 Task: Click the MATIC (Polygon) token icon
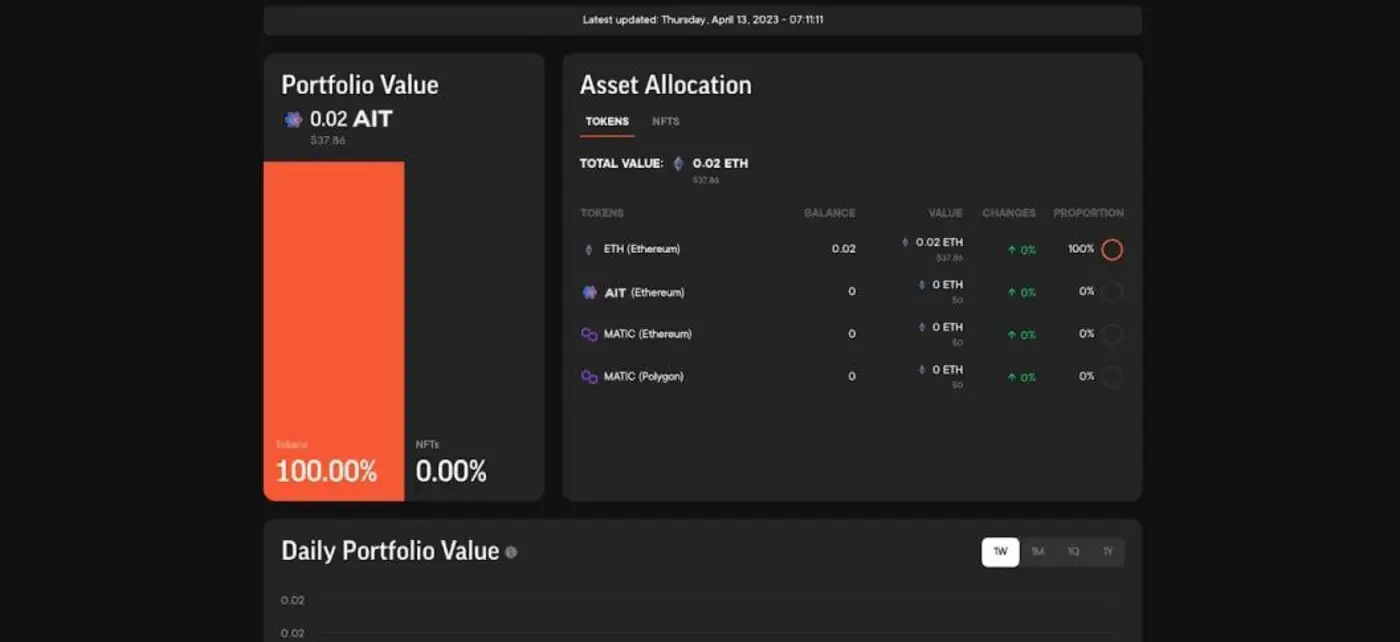[x=589, y=377]
